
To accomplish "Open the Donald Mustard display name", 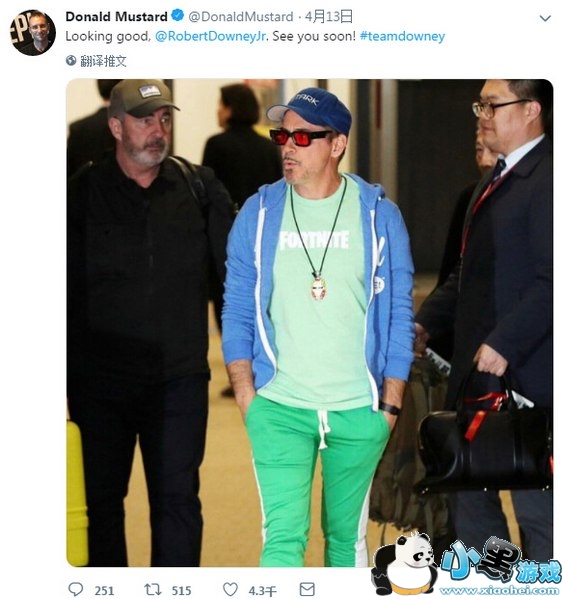I will (116, 16).
